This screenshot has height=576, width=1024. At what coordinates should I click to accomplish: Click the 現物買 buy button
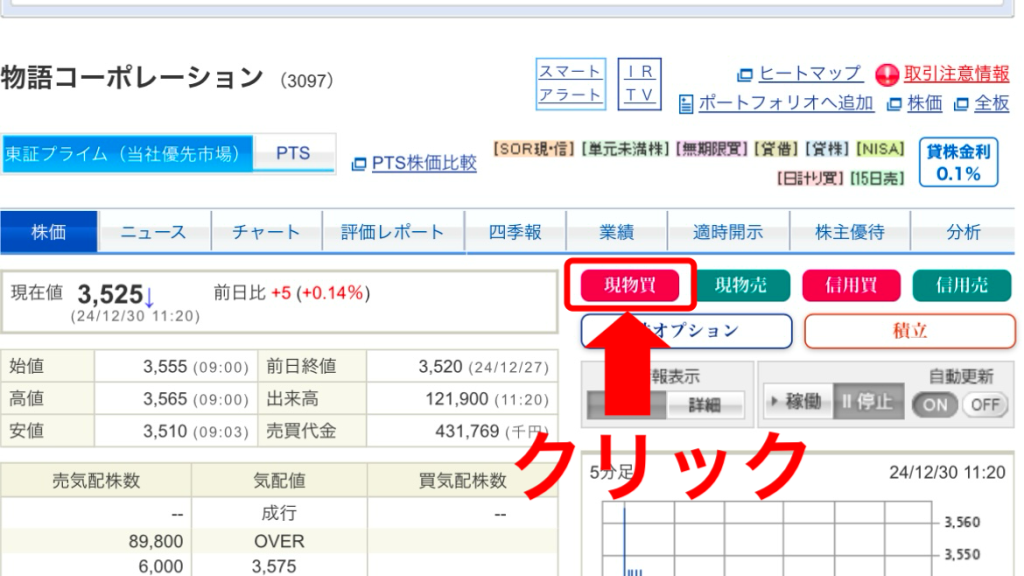pyautogui.click(x=630, y=286)
